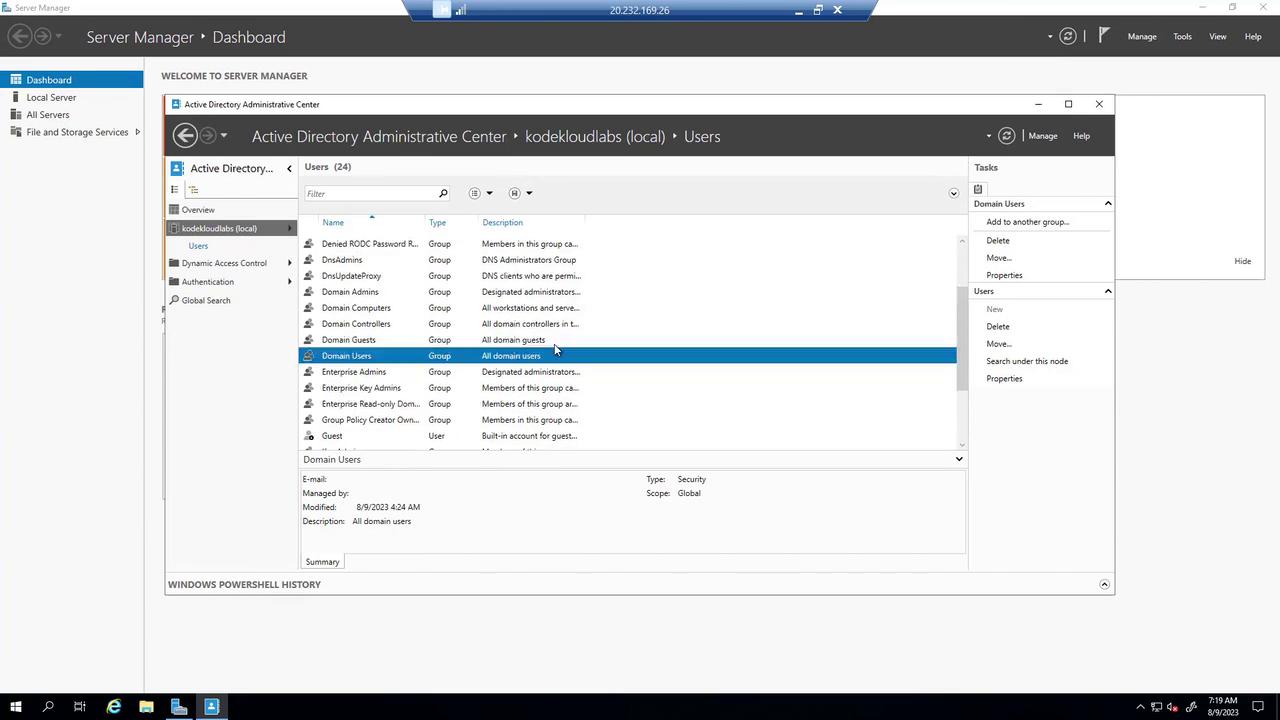This screenshot has width=1280, height=720.
Task: Open the Tools menu in Server Manager
Action: pos(1182,36)
